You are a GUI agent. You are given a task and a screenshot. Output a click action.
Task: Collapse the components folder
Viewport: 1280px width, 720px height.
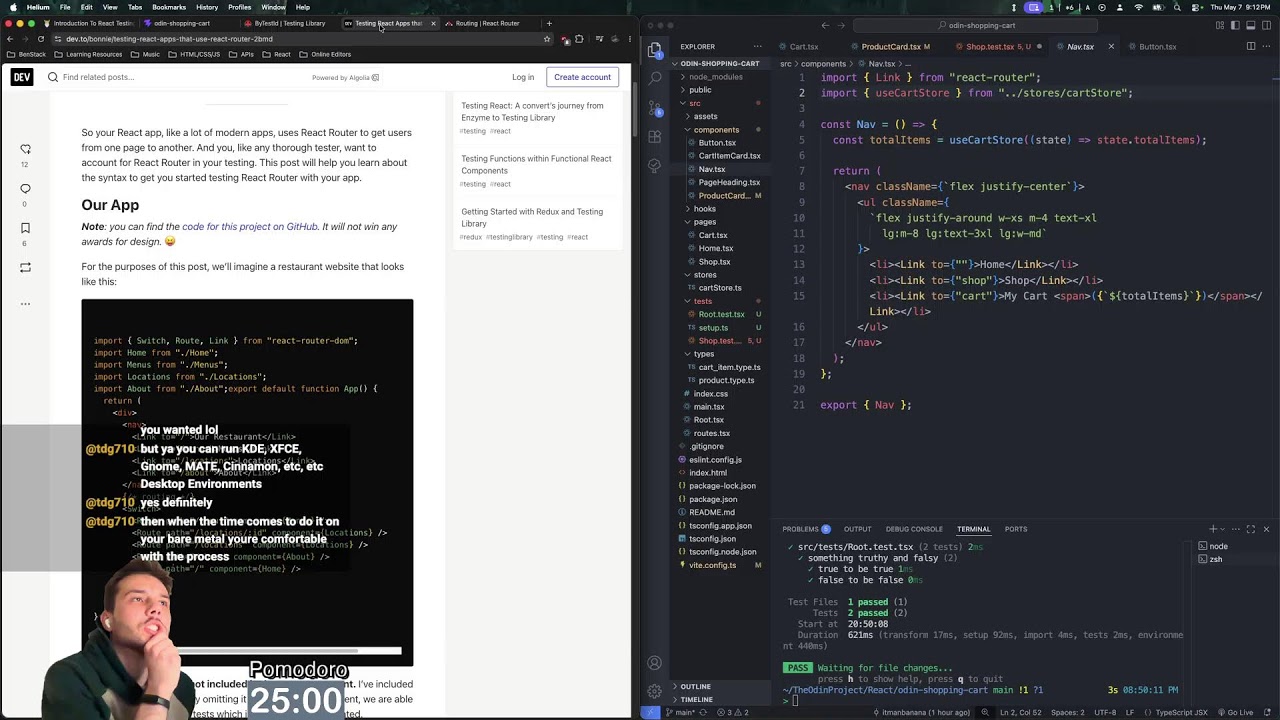pos(716,130)
